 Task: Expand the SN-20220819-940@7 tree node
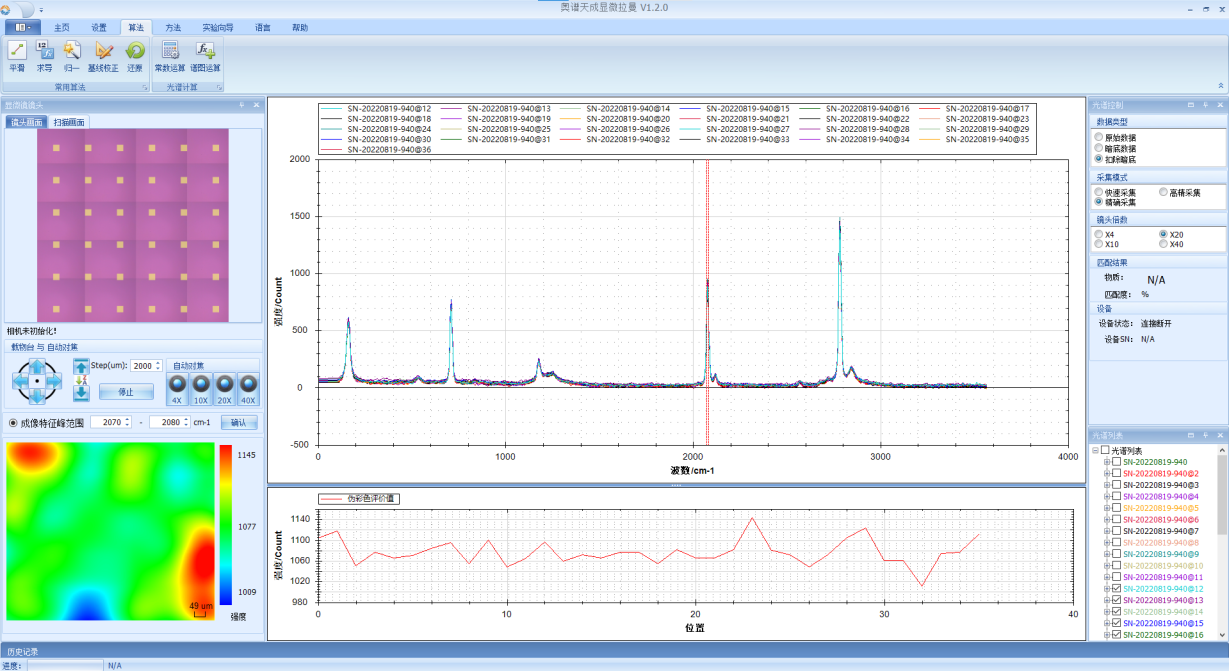[1107, 531]
